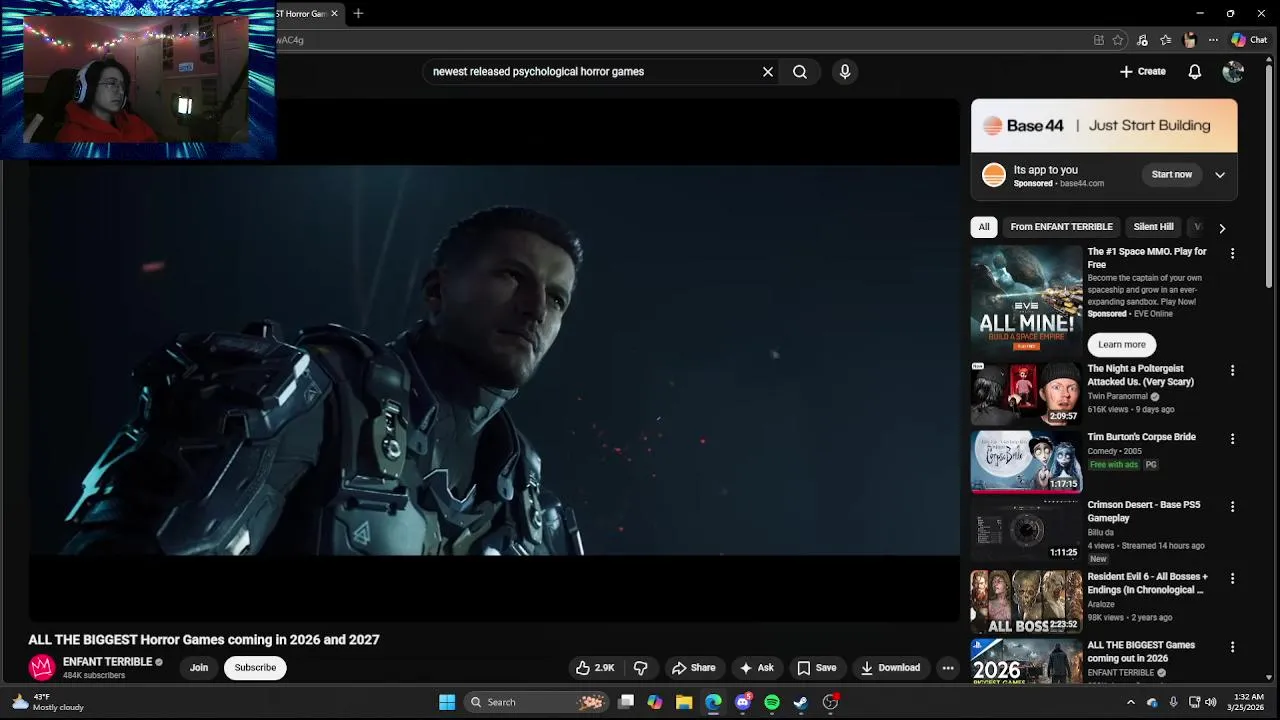
Task: Show more filter chips with right arrow
Action: pyautogui.click(x=1222, y=228)
